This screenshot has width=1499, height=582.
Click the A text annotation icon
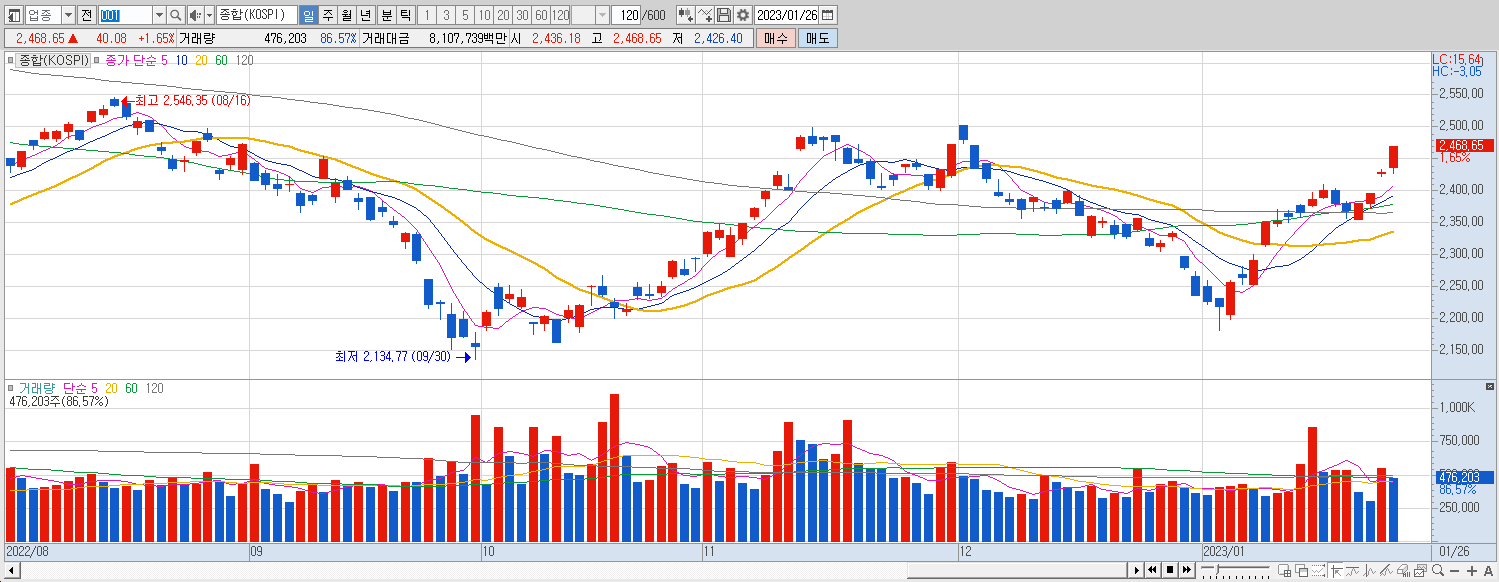(1488, 571)
